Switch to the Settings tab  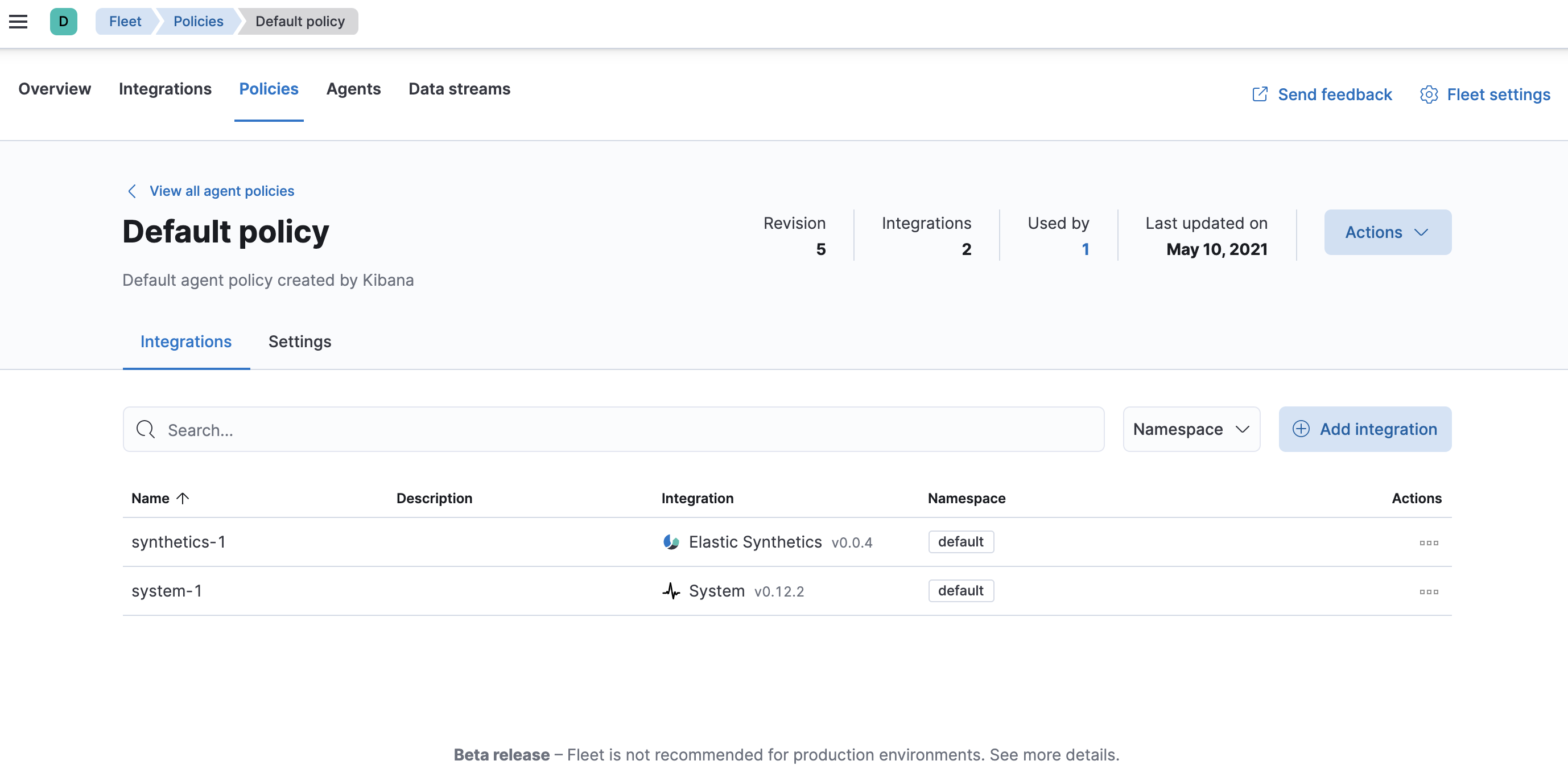click(x=300, y=341)
